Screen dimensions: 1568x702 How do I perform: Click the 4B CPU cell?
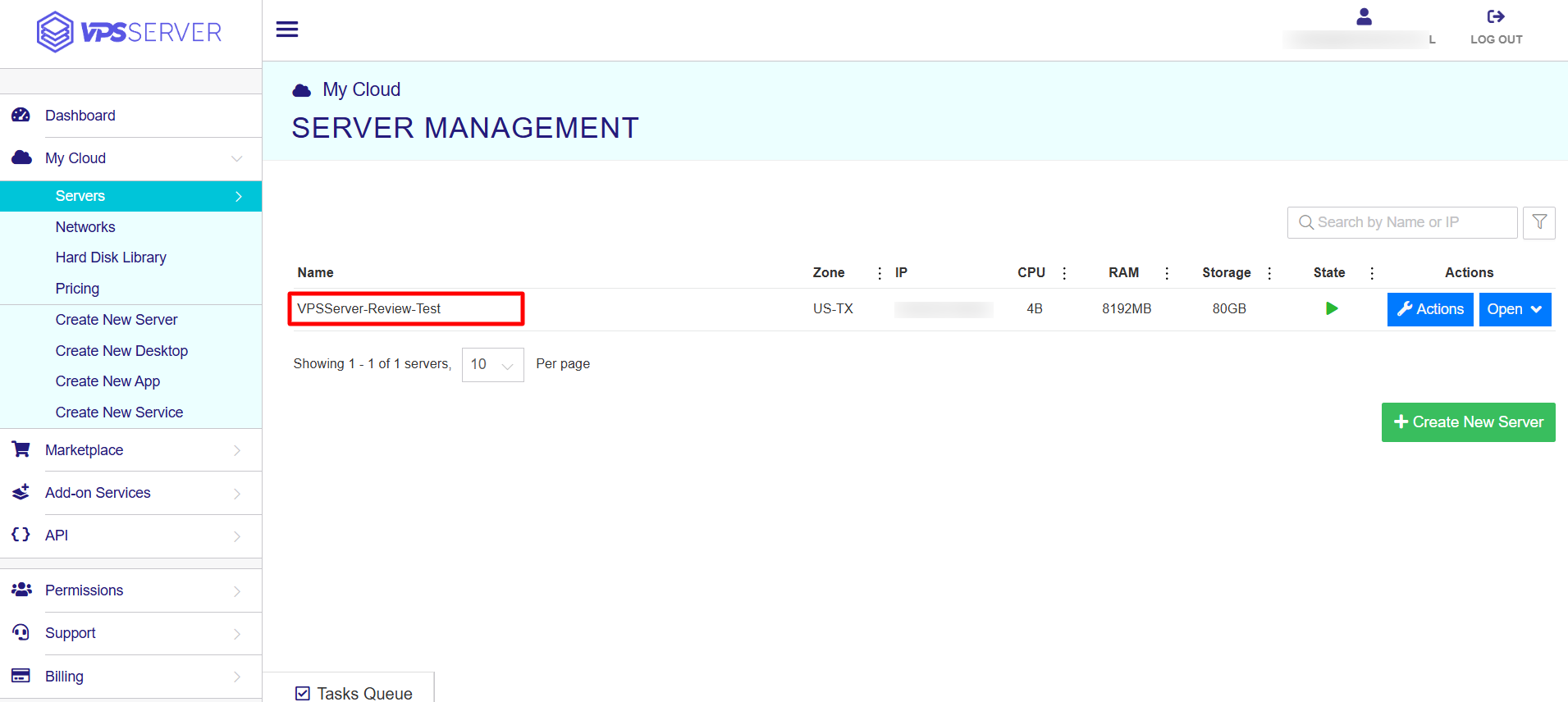1035,308
